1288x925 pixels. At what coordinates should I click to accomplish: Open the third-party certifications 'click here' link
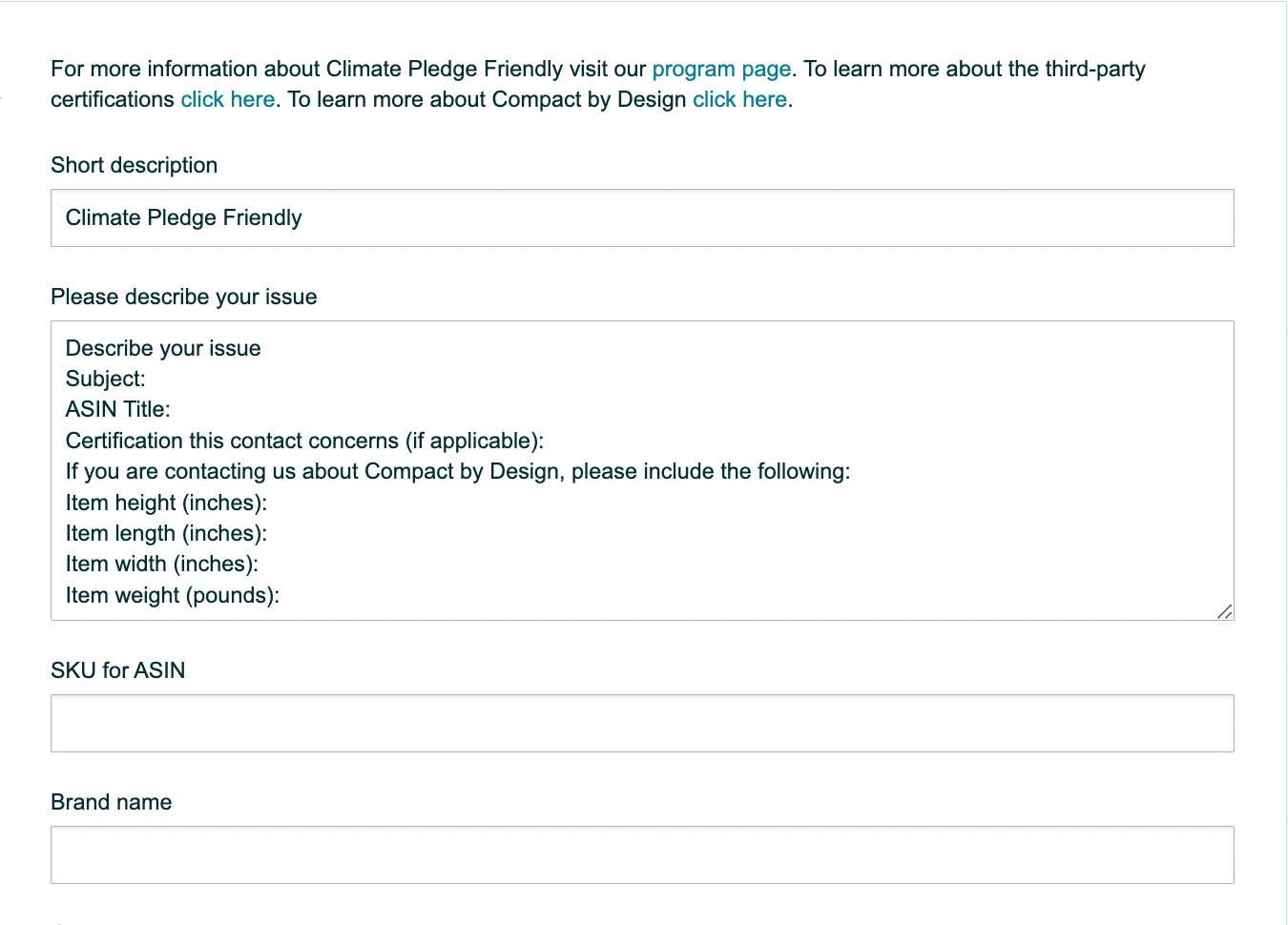point(228,99)
